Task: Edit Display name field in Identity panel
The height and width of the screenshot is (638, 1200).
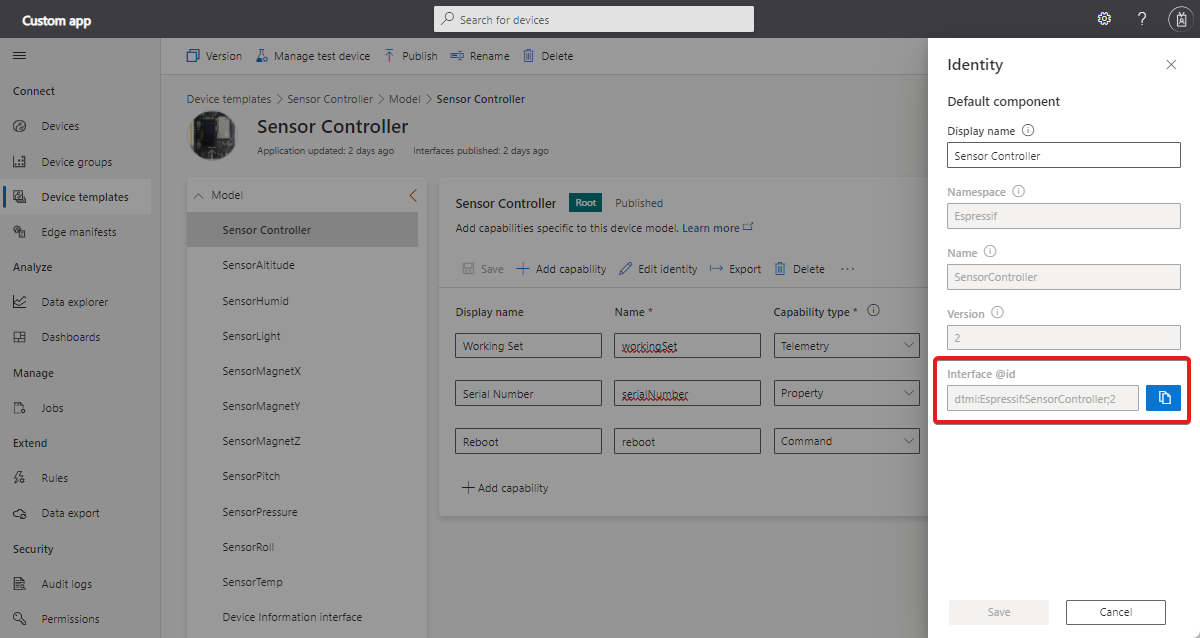Action: (x=1064, y=155)
